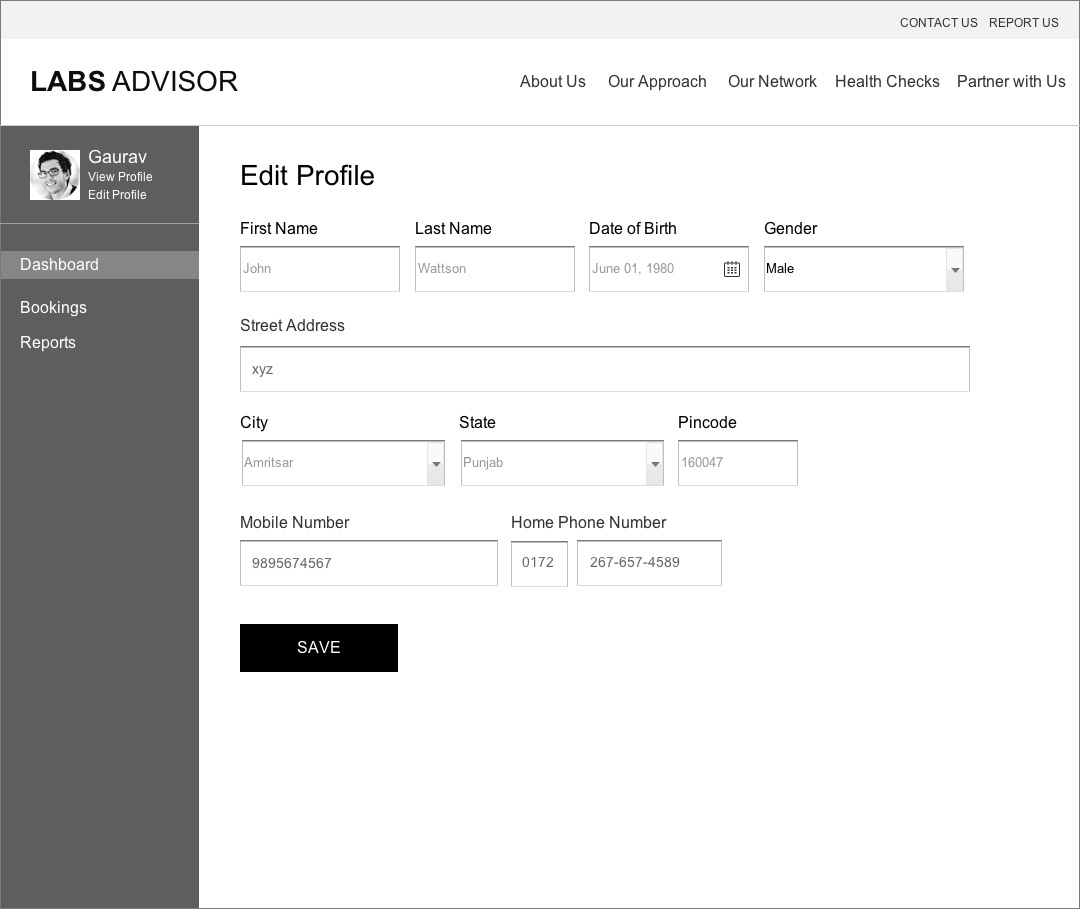Expand the Gender dropdown
Screen dimensions: 1080x909
(954, 270)
